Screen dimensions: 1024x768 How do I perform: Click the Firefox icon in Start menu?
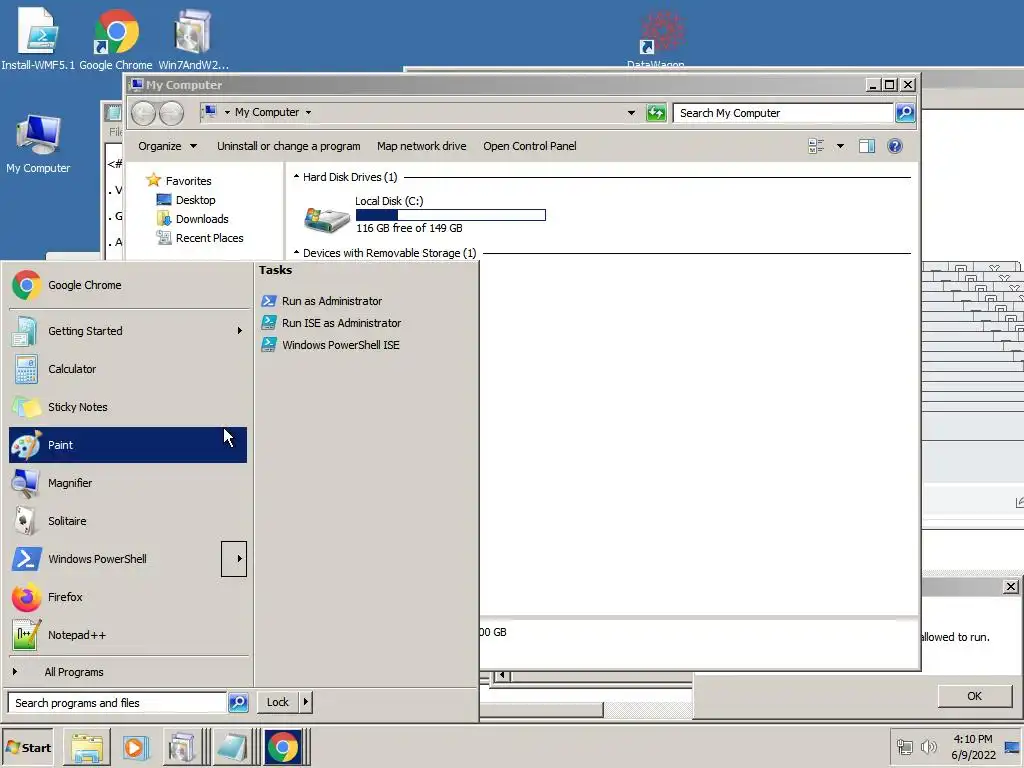click(x=26, y=597)
